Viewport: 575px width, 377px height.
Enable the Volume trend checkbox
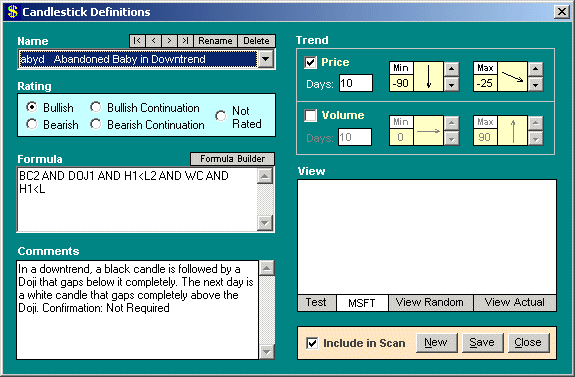(310, 116)
